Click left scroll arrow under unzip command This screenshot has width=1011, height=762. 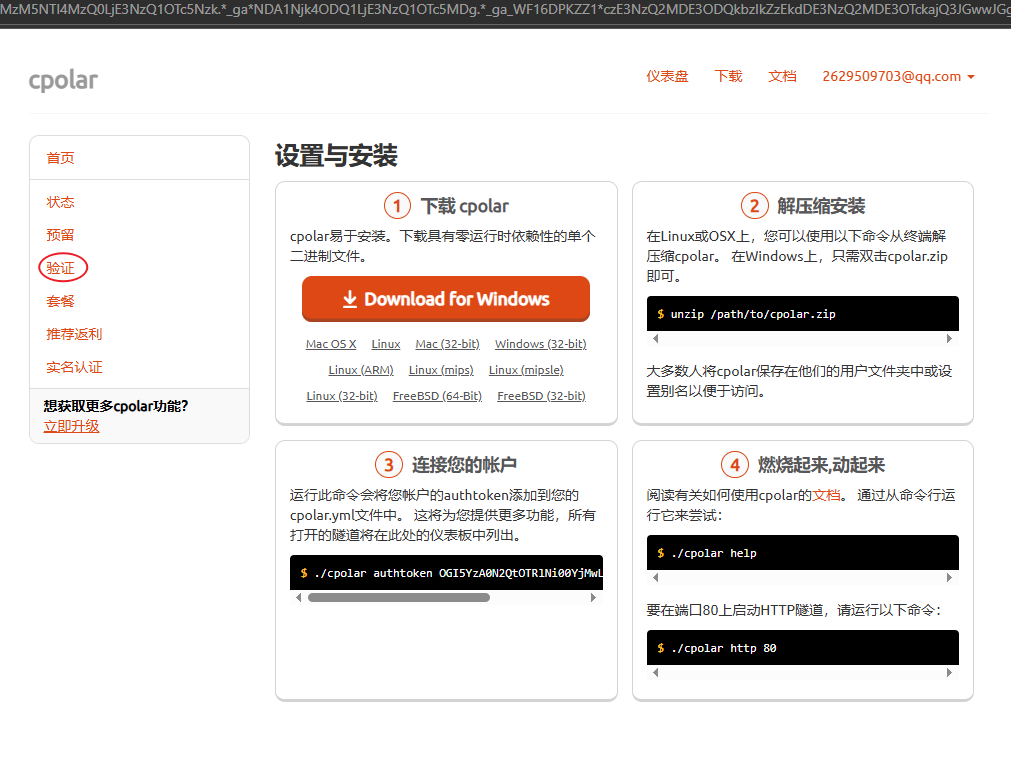point(656,339)
